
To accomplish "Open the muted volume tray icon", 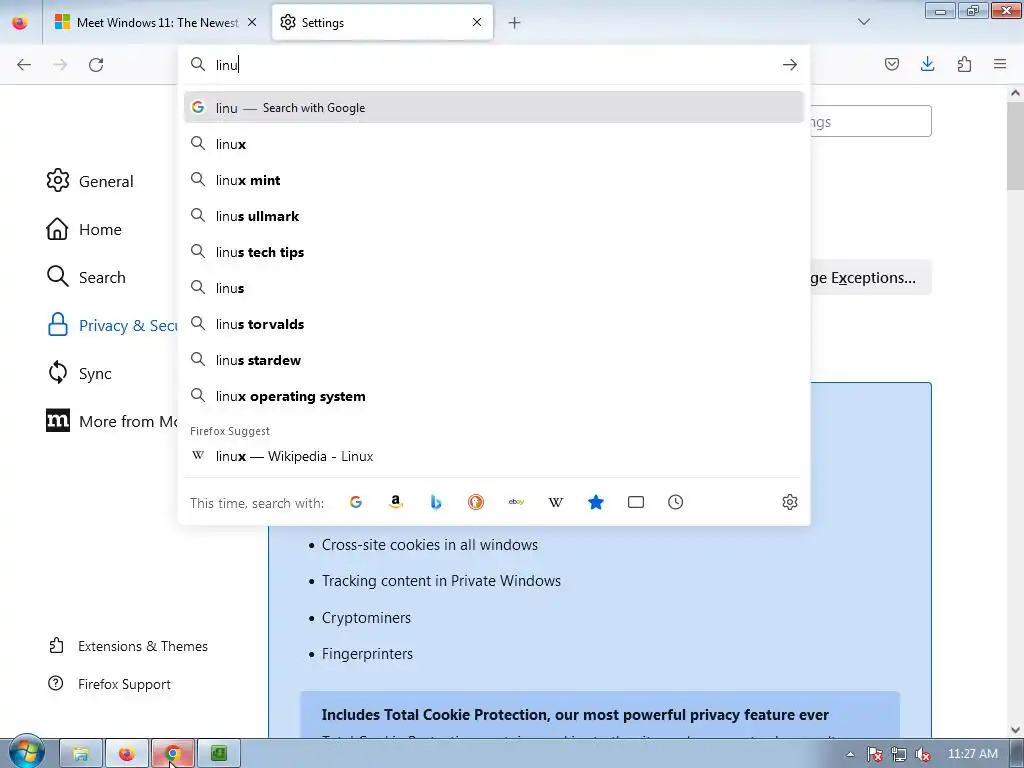I will click(923, 754).
